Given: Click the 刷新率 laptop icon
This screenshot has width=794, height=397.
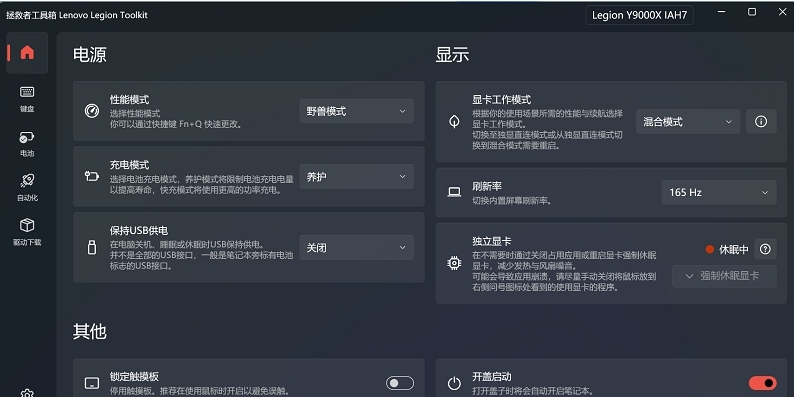Looking at the screenshot, I should coord(454,192).
